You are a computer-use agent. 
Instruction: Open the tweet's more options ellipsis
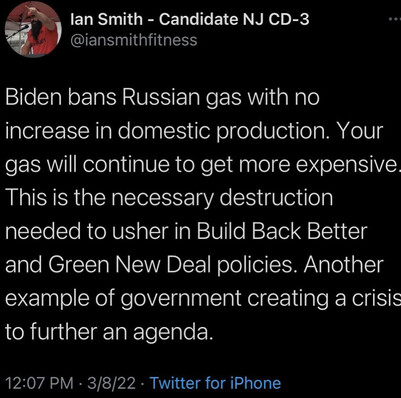coord(395,20)
